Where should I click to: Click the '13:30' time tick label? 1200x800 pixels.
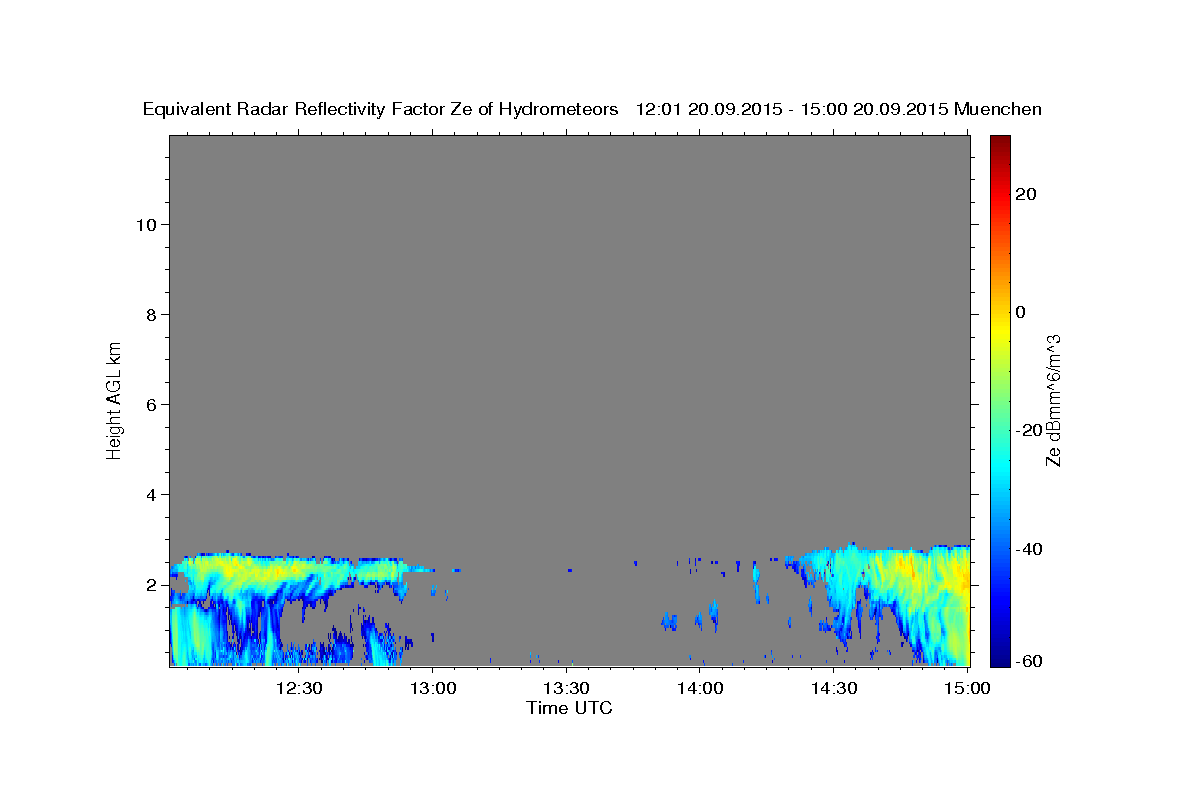[x=566, y=688]
